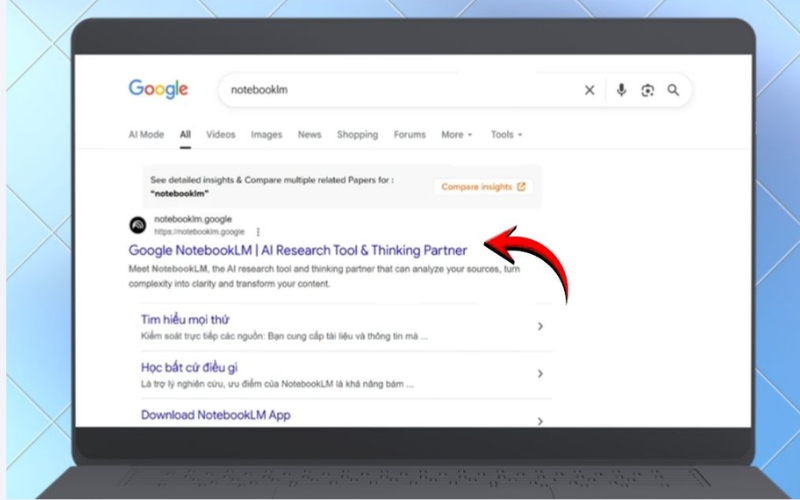Viewport: 800px width, 500px height.
Task: Click the Google logo
Action: 158,89
